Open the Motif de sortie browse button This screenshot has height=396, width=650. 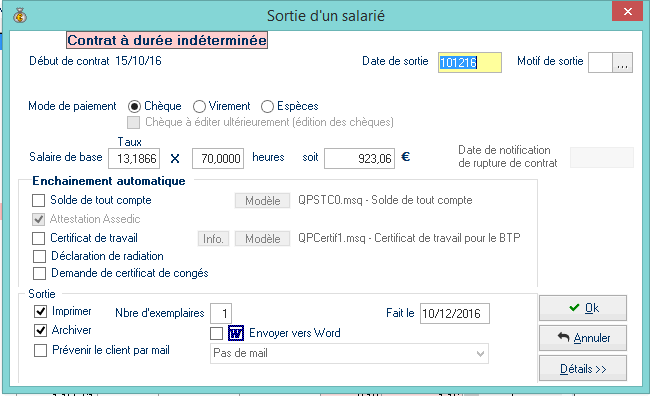click(622, 63)
